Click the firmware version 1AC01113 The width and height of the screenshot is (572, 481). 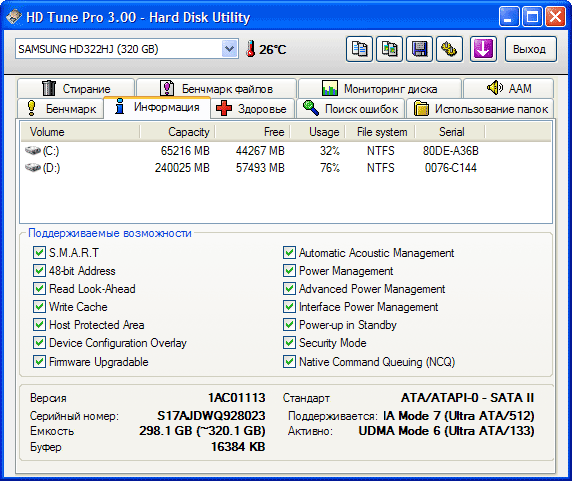[x=236, y=397]
